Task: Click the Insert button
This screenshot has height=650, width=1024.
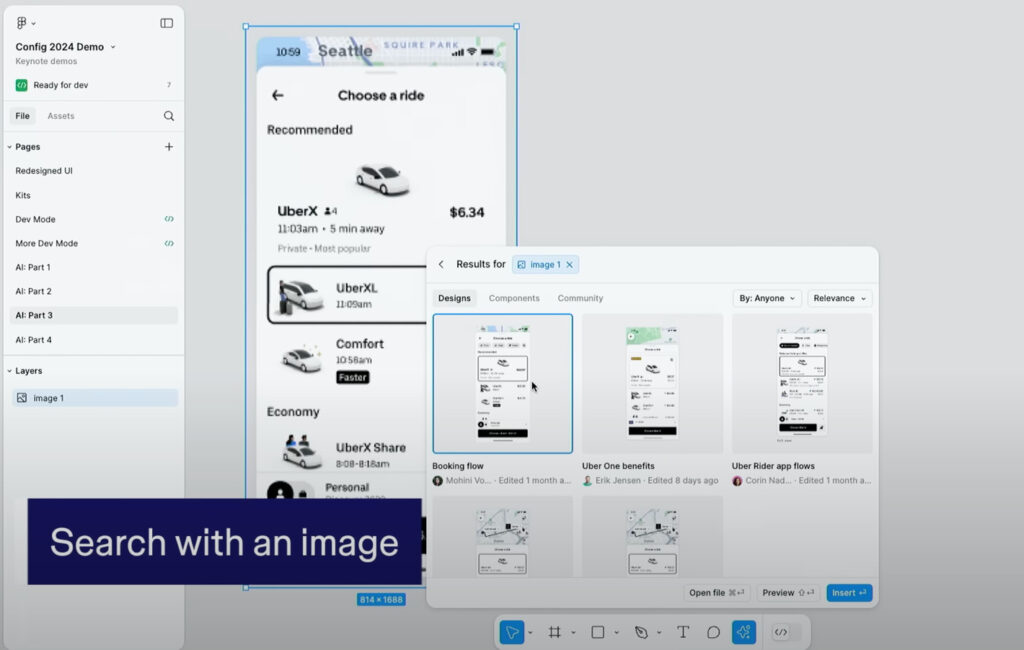Action: pos(849,593)
